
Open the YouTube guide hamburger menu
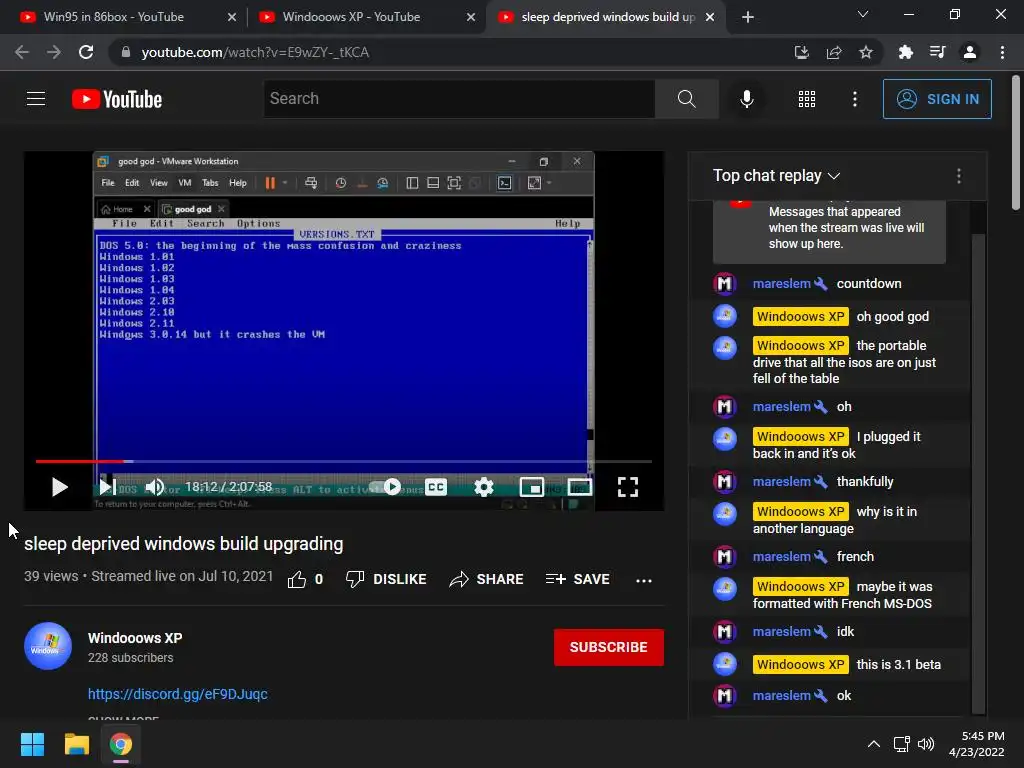pyautogui.click(x=36, y=99)
